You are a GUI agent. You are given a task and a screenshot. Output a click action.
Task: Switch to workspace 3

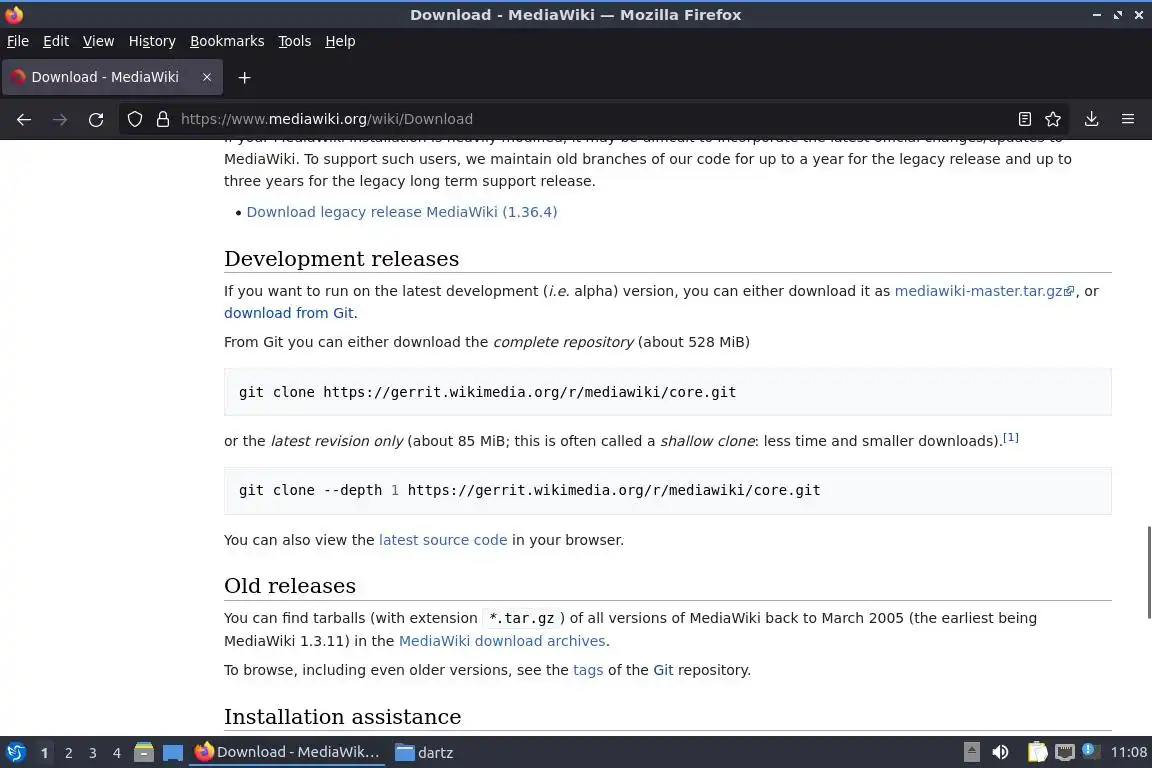point(93,753)
